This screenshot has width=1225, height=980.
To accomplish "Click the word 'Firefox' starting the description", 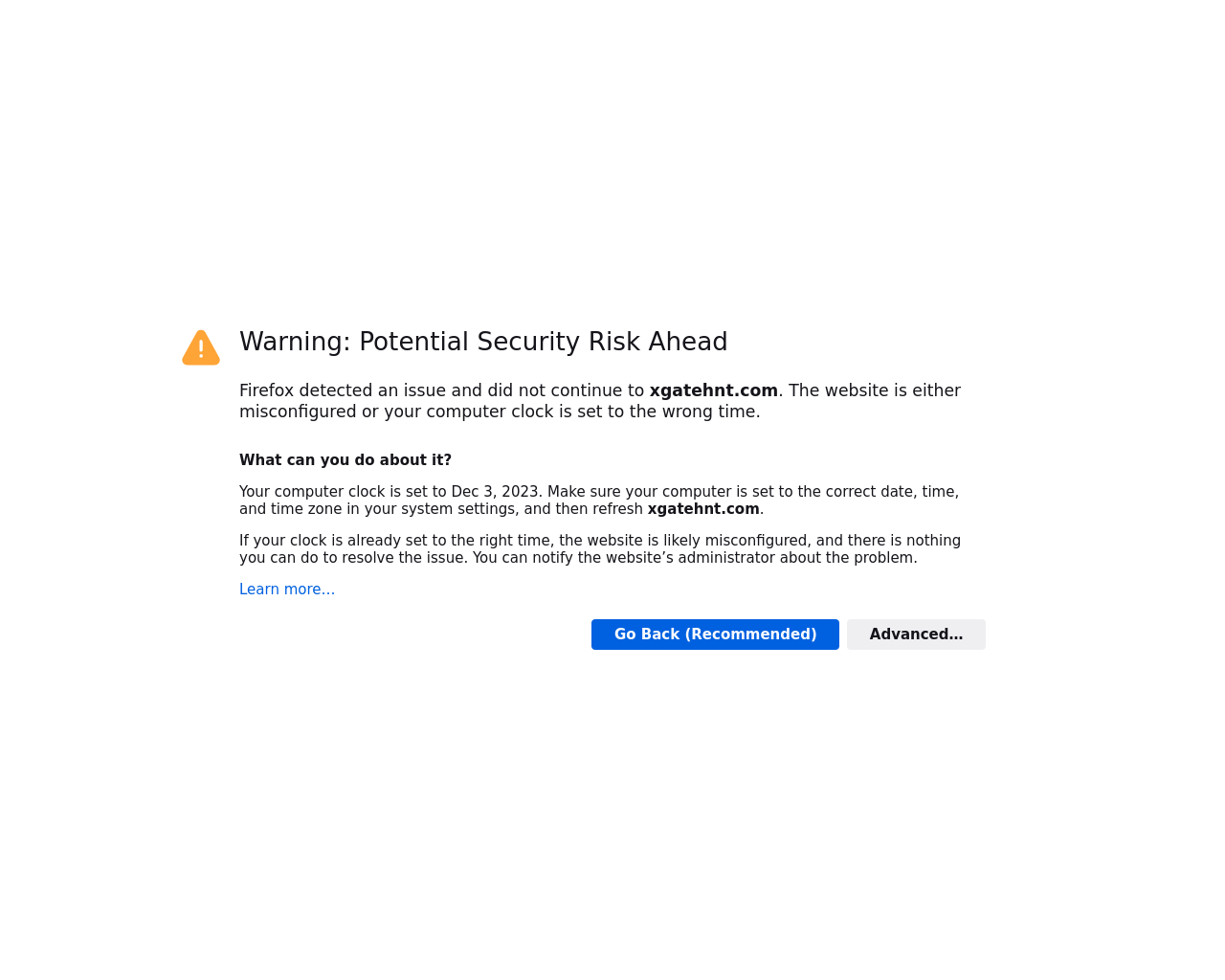I will tap(267, 390).
